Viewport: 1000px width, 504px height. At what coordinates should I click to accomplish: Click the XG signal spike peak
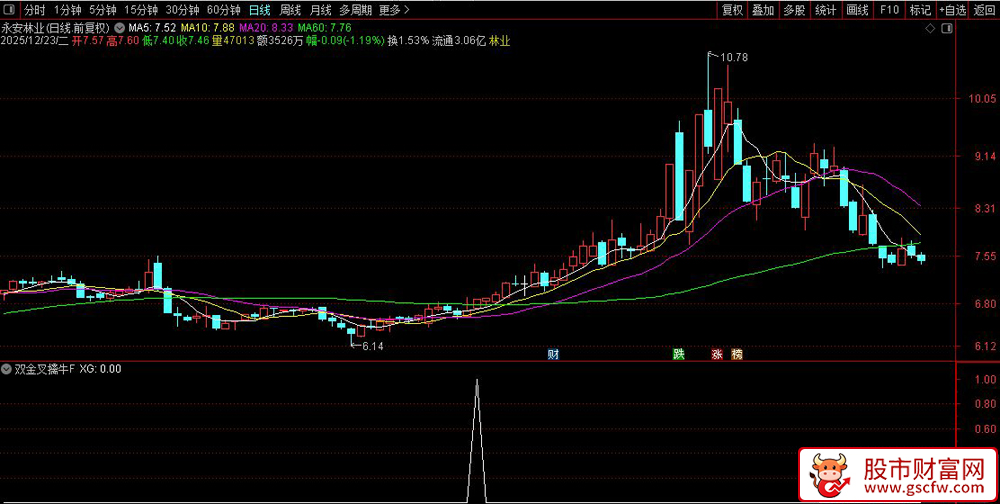(477, 382)
